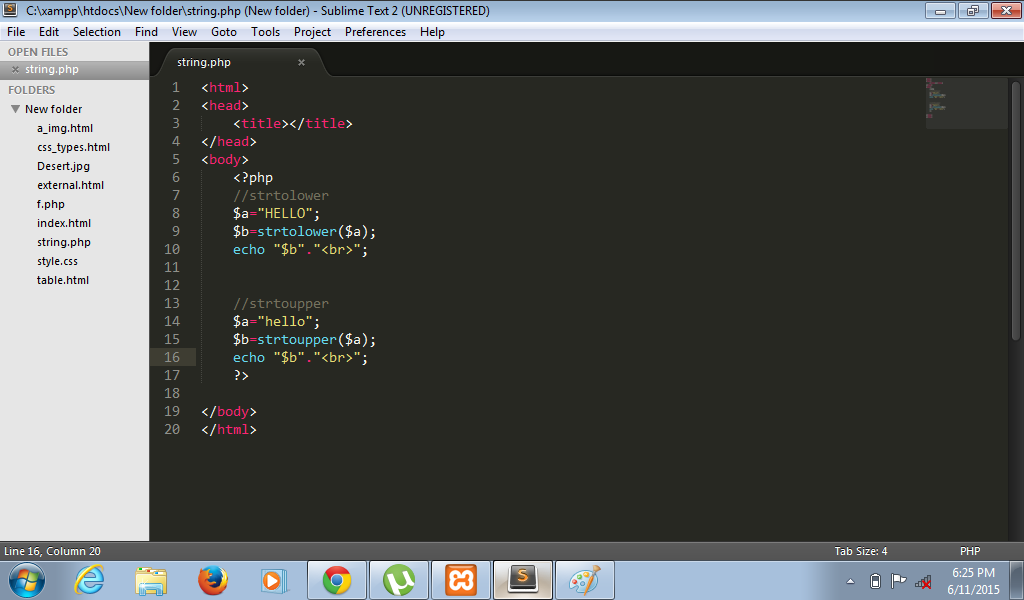Click line number 1 in gutter

pos(176,87)
